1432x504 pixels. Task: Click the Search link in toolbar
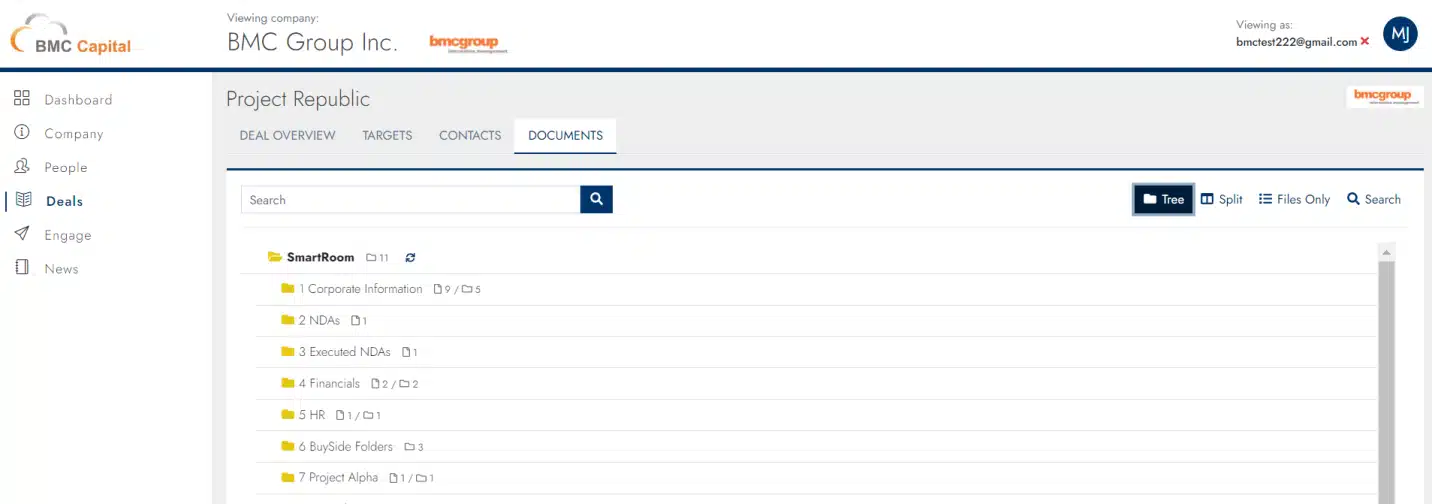(1374, 199)
